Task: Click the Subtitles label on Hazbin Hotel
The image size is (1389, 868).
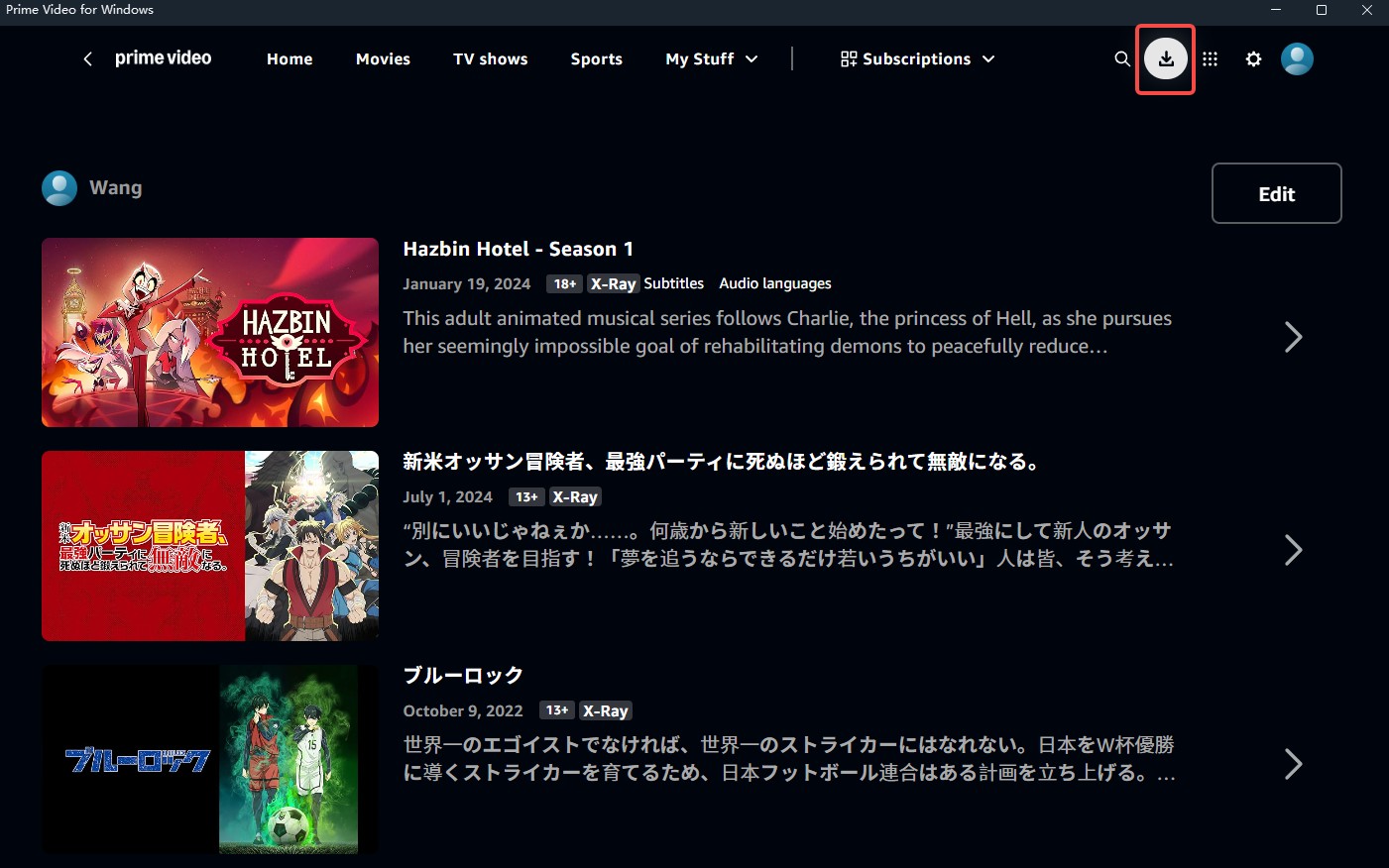Action: click(673, 283)
